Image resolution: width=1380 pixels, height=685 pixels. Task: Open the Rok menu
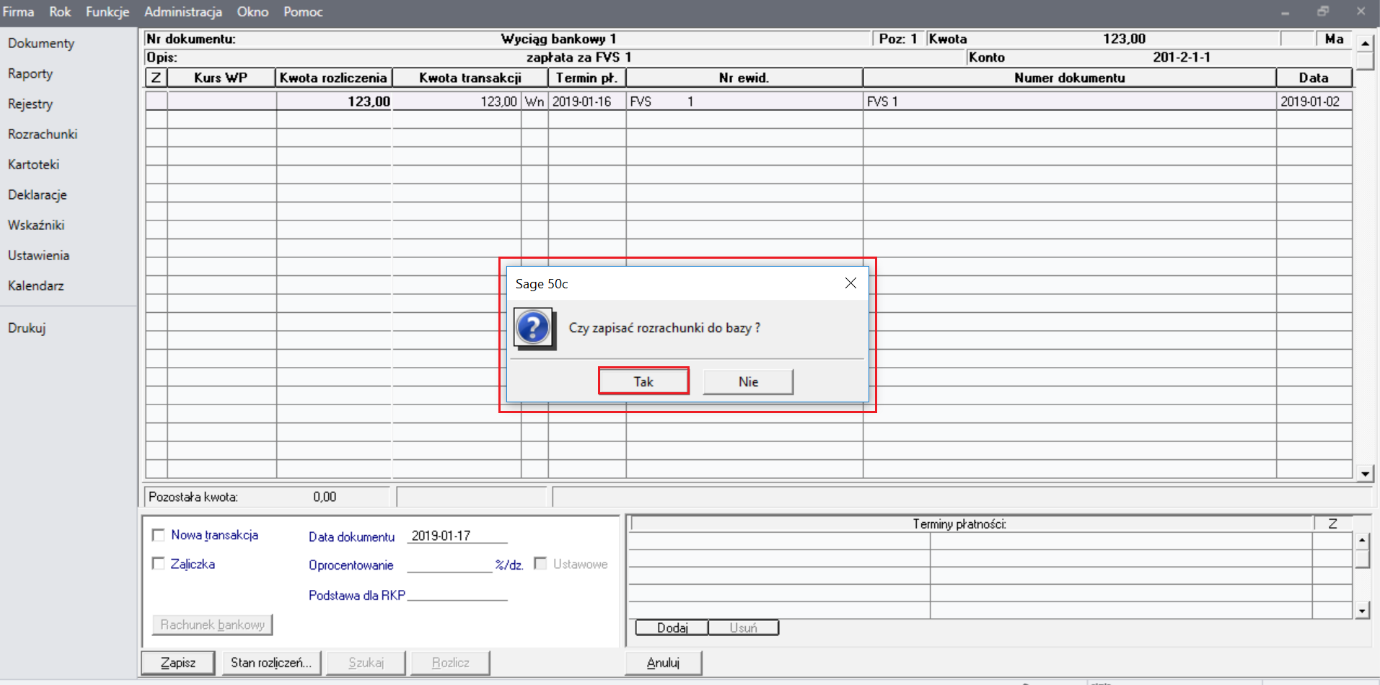60,12
